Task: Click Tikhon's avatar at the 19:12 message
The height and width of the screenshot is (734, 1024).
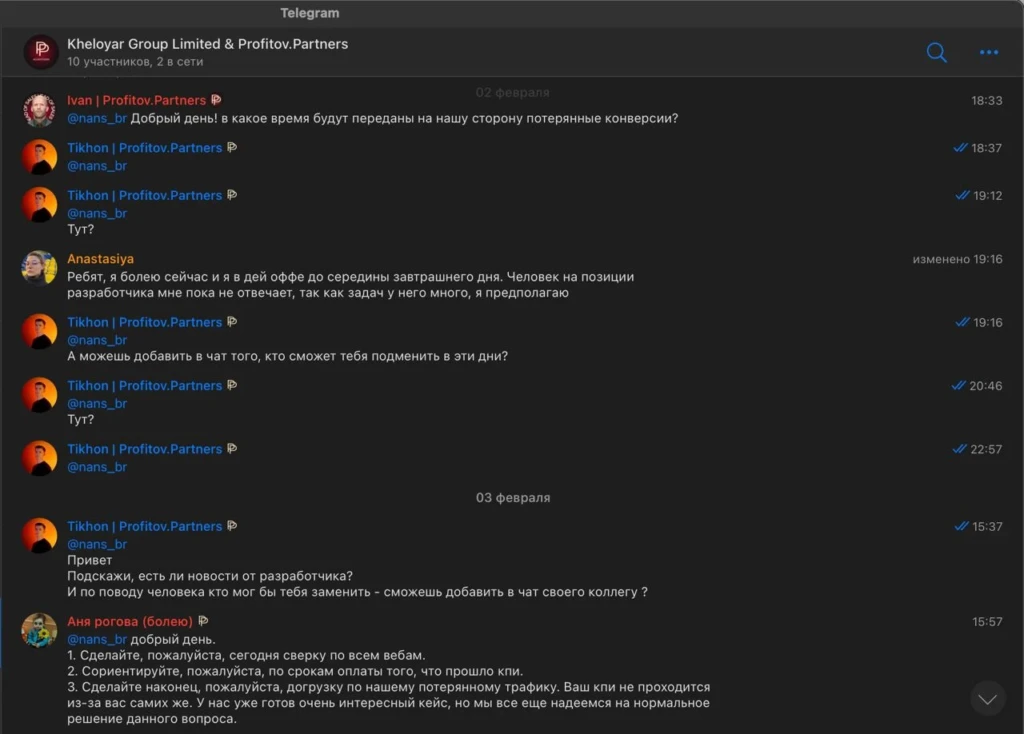Action: [40, 204]
